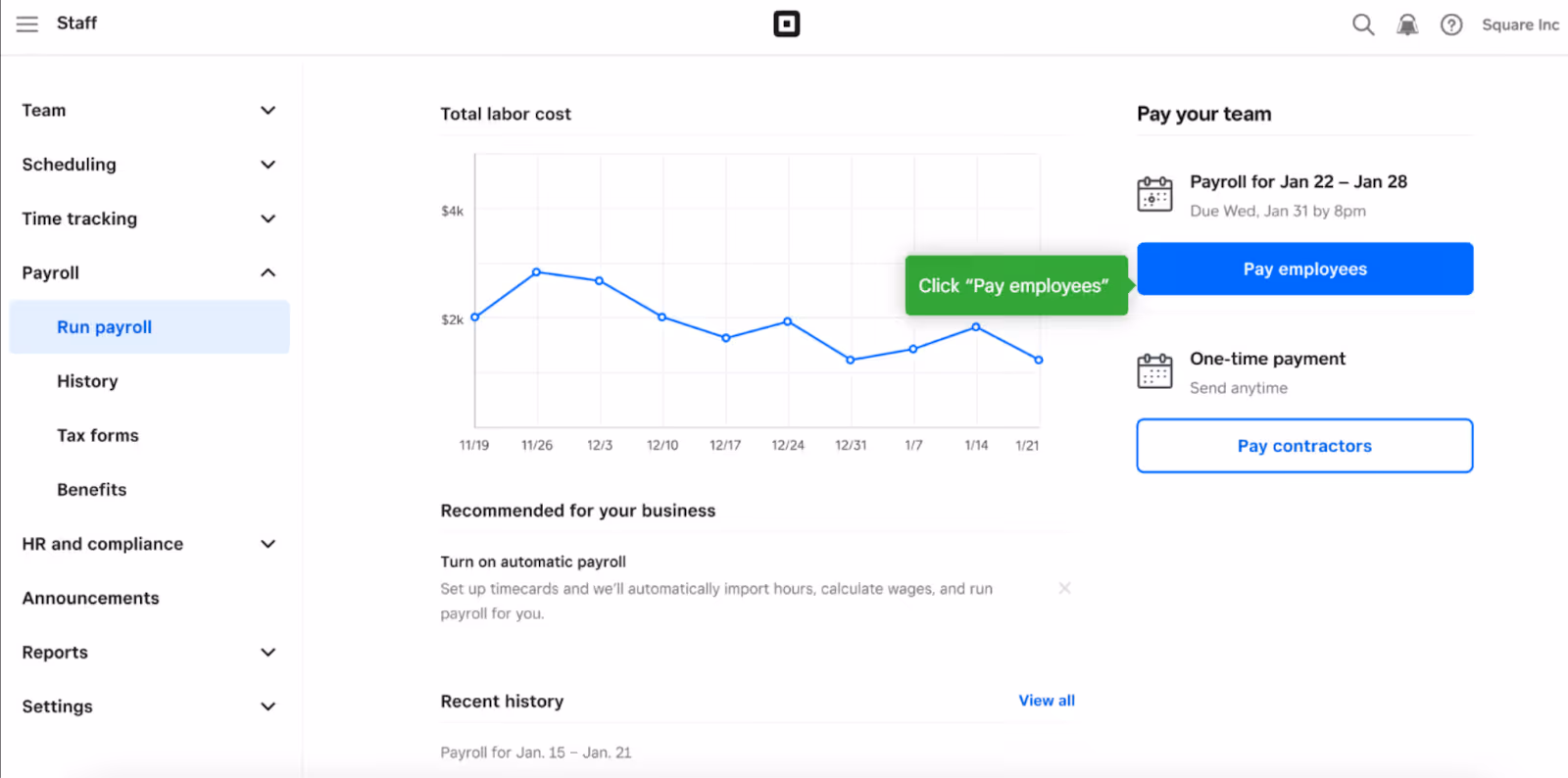Screen dimensions: 1568x778
Task: Expand the Settings section chevron
Action: click(268, 706)
